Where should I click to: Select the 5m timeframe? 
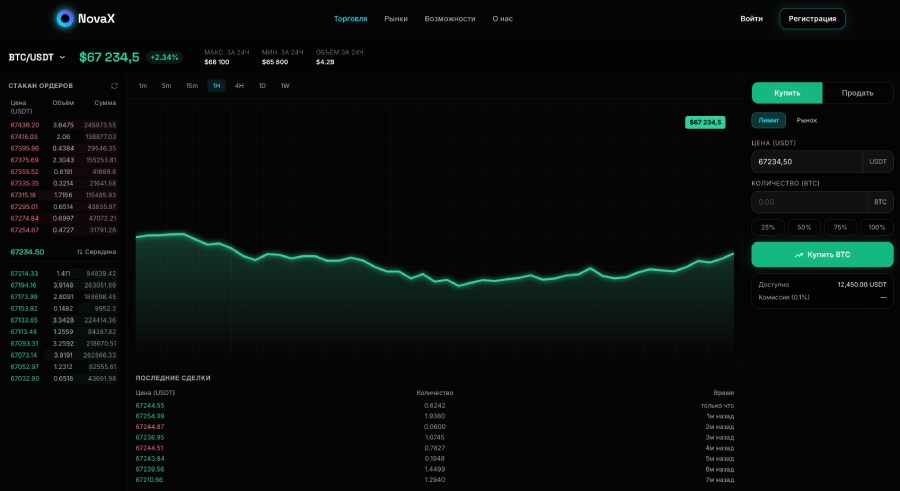pyautogui.click(x=166, y=86)
